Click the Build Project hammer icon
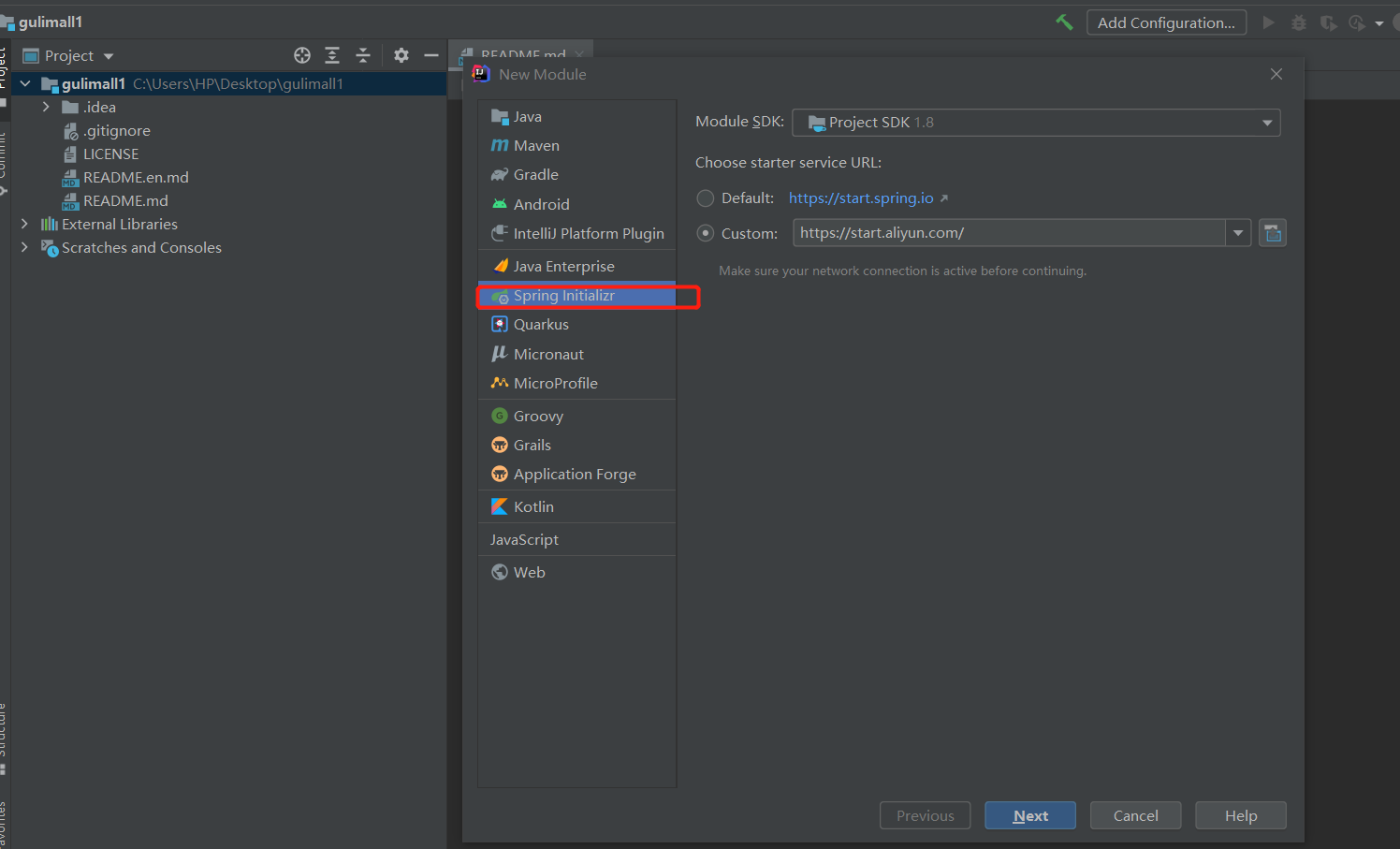 click(1064, 22)
